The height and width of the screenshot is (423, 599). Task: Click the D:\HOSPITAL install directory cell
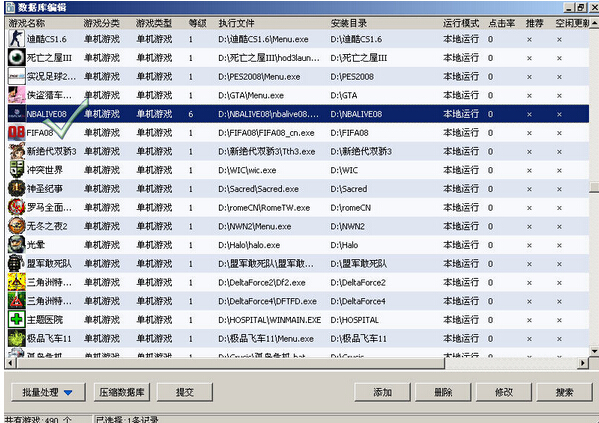click(355, 320)
